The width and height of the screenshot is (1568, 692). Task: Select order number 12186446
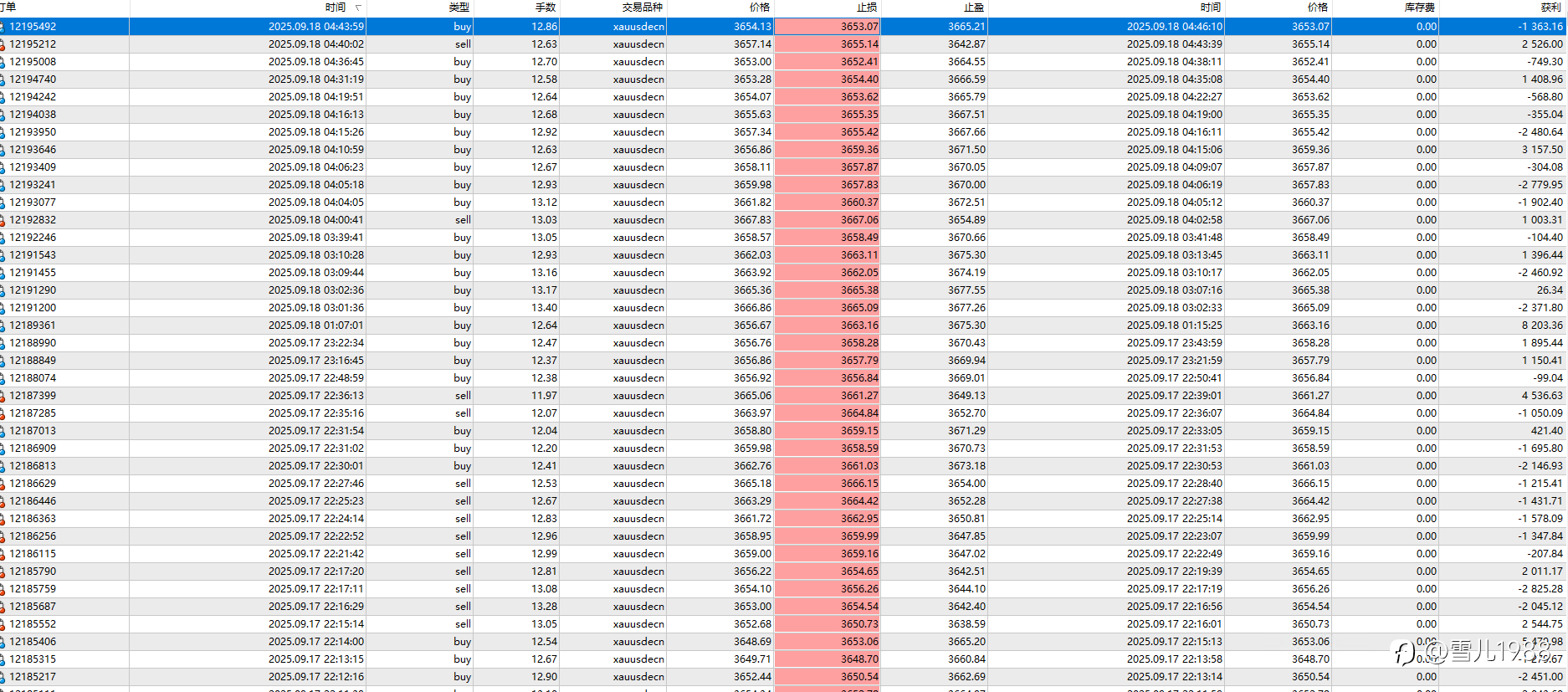[x=33, y=501]
